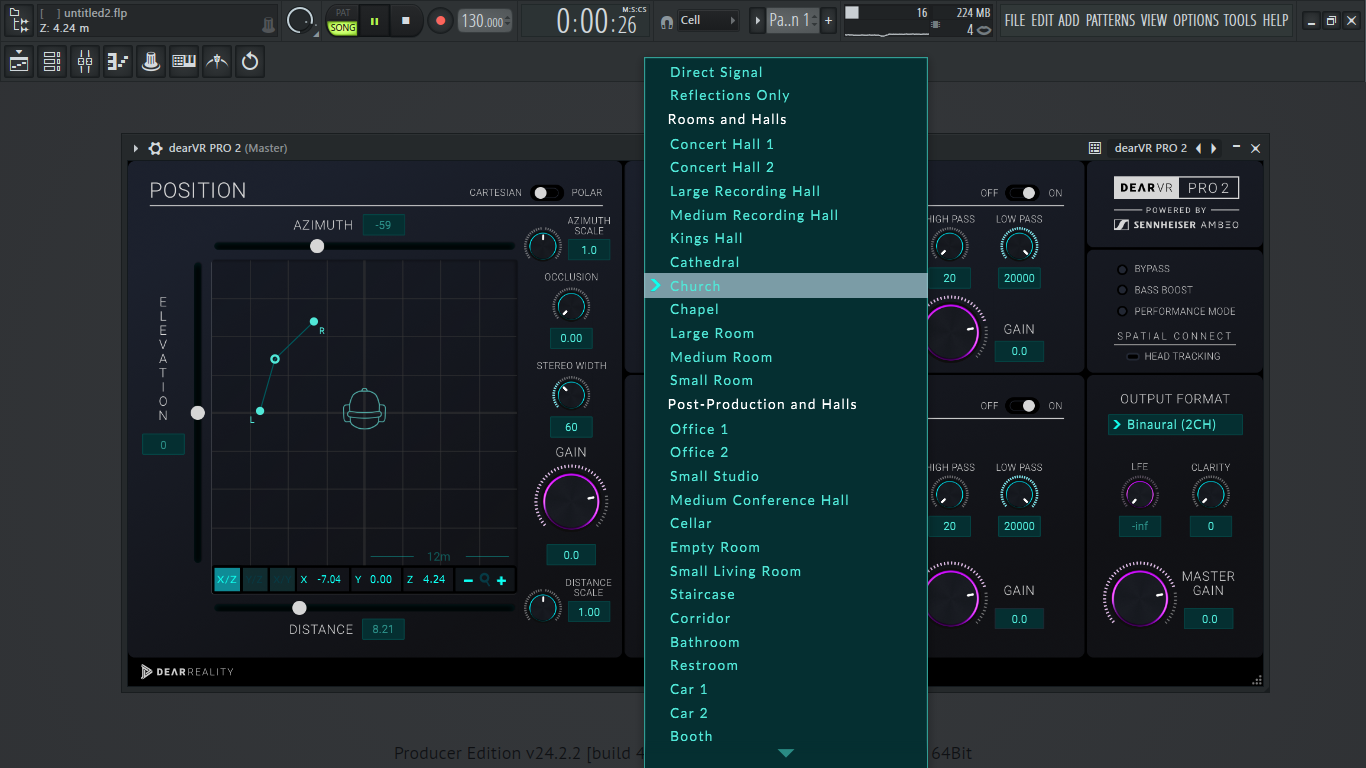Open the piano roll keyboard icon

pyautogui.click(x=184, y=62)
